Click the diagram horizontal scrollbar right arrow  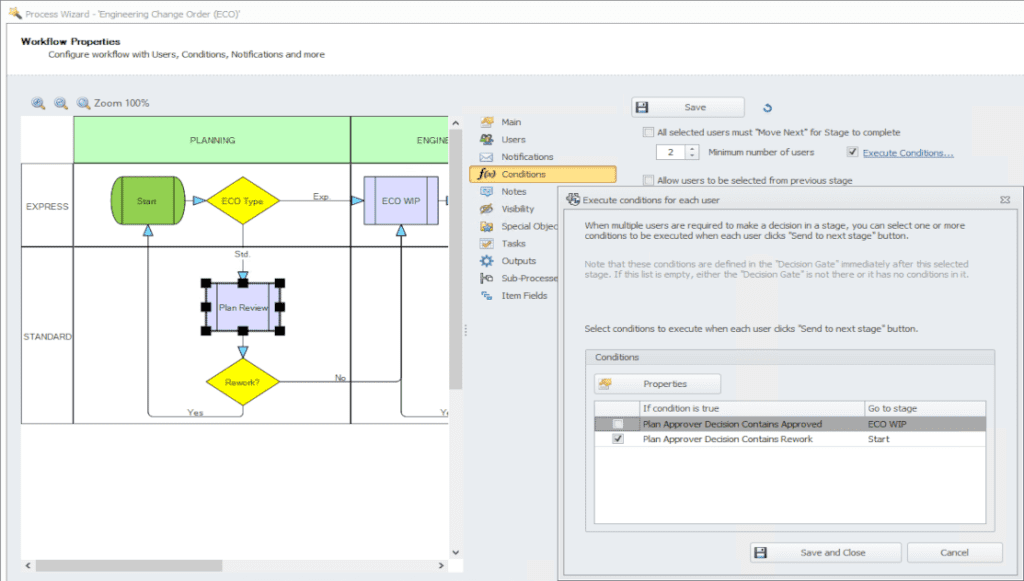tap(441, 565)
